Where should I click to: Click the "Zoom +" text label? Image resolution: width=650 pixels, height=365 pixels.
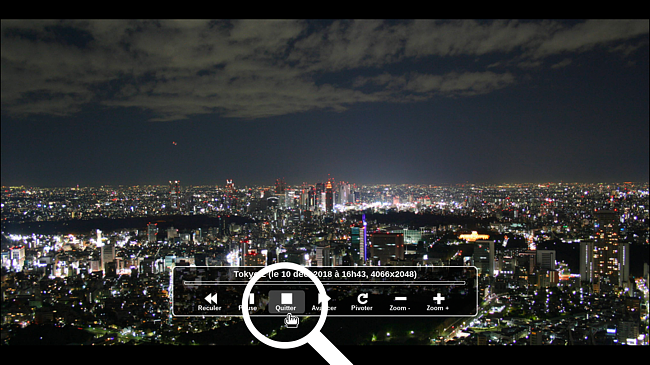(438, 308)
